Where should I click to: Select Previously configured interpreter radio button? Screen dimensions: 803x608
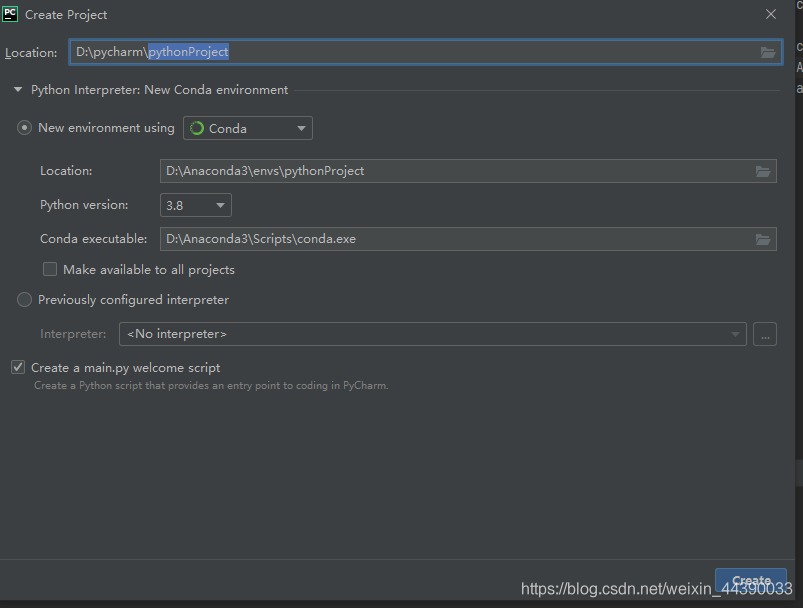coord(24,300)
